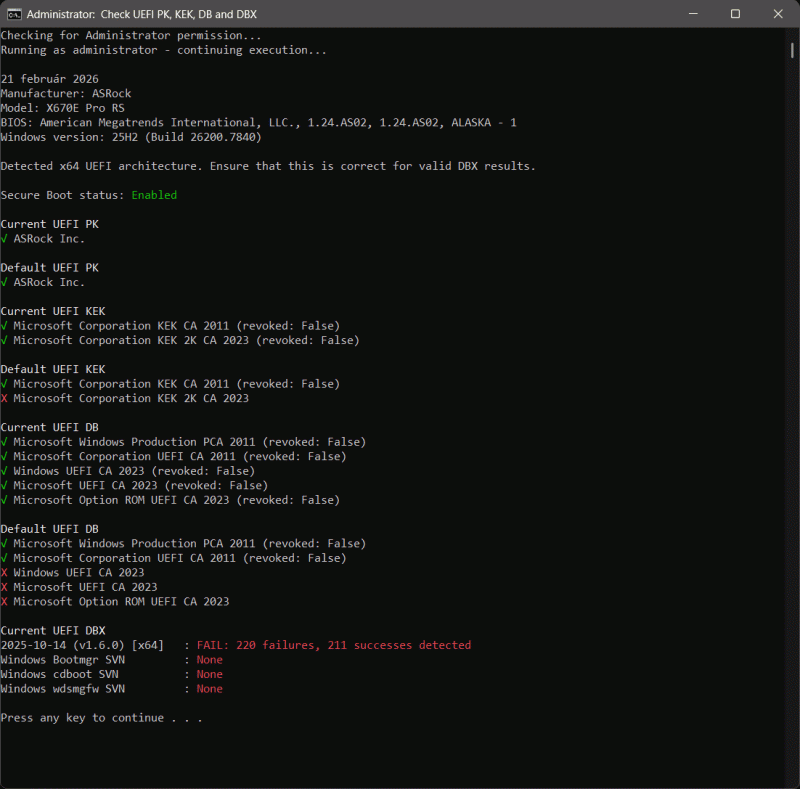Click red 'FAIL: 220 failures, 211 successes detected'
The image size is (800, 789).
tap(334, 646)
